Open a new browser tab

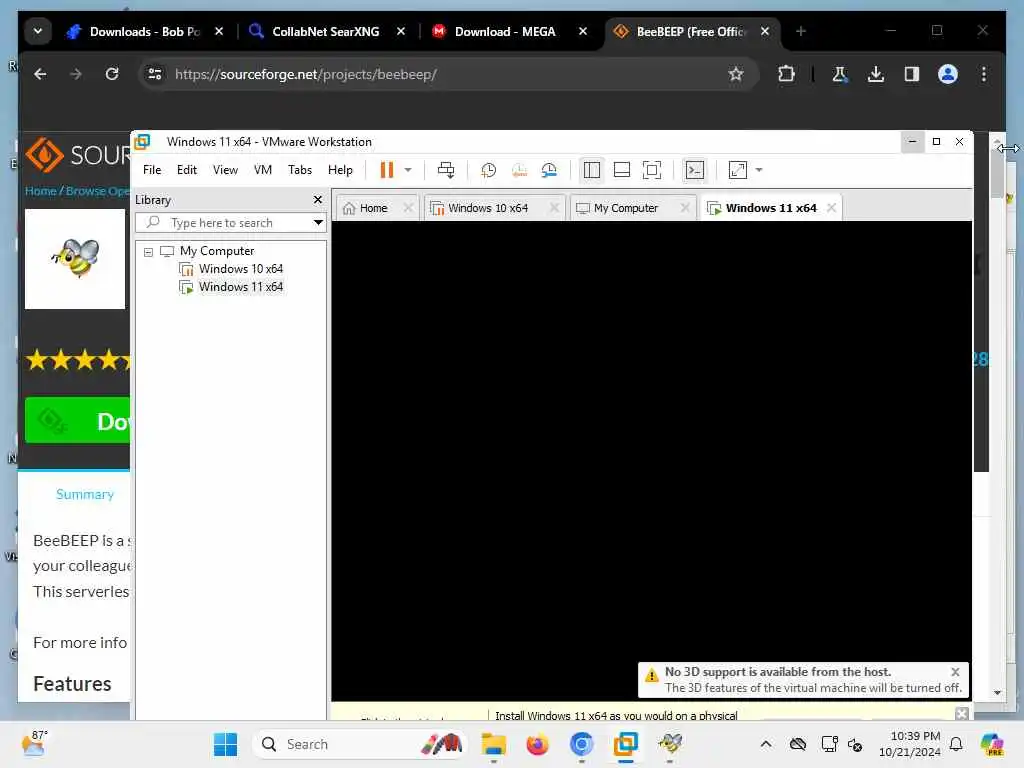point(801,31)
